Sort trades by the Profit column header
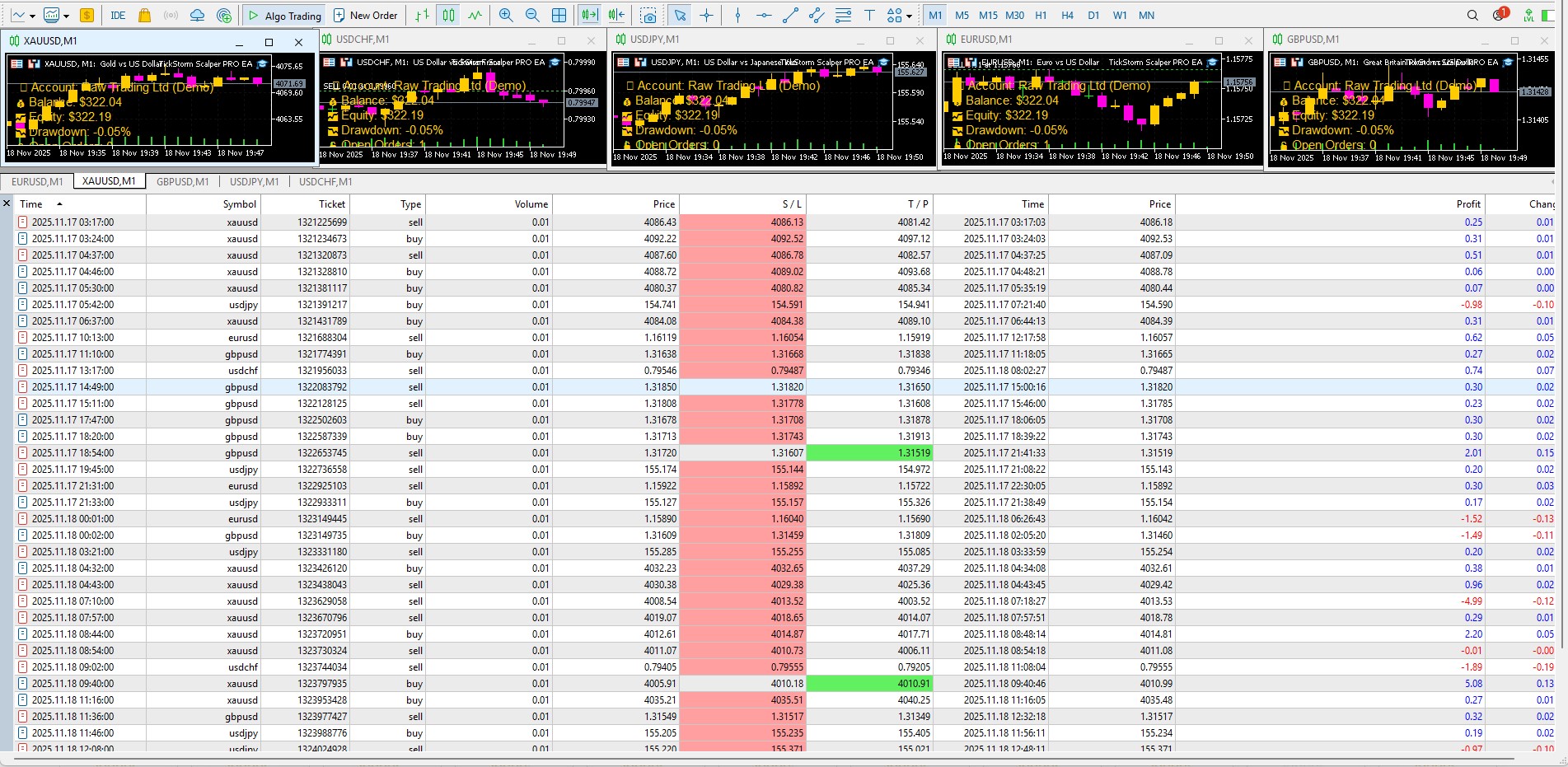The height and width of the screenshot is (767, 1568). pos(1467,203)
